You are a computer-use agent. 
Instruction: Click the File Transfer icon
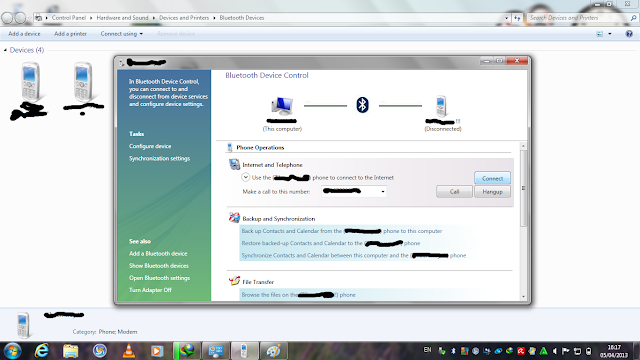[x=234, y=281]
